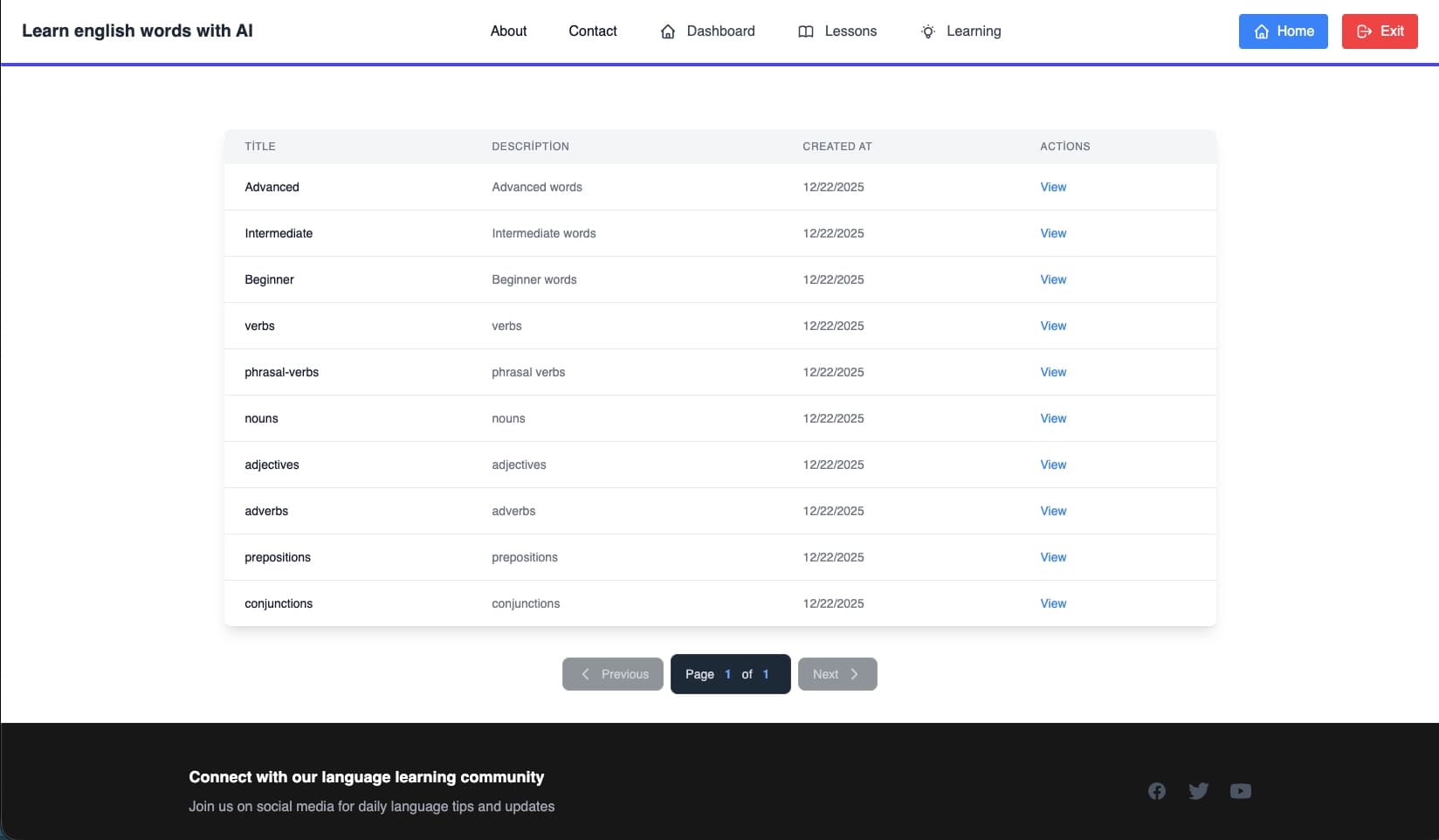View the phrasal-verbs list
1439x840 pixels.
[x=1053, y=372]
